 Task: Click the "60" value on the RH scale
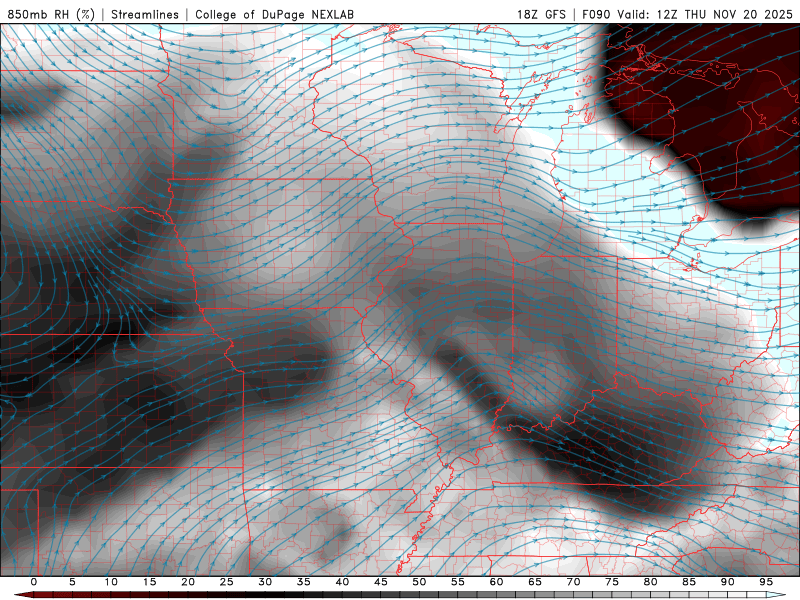(496, 582)
